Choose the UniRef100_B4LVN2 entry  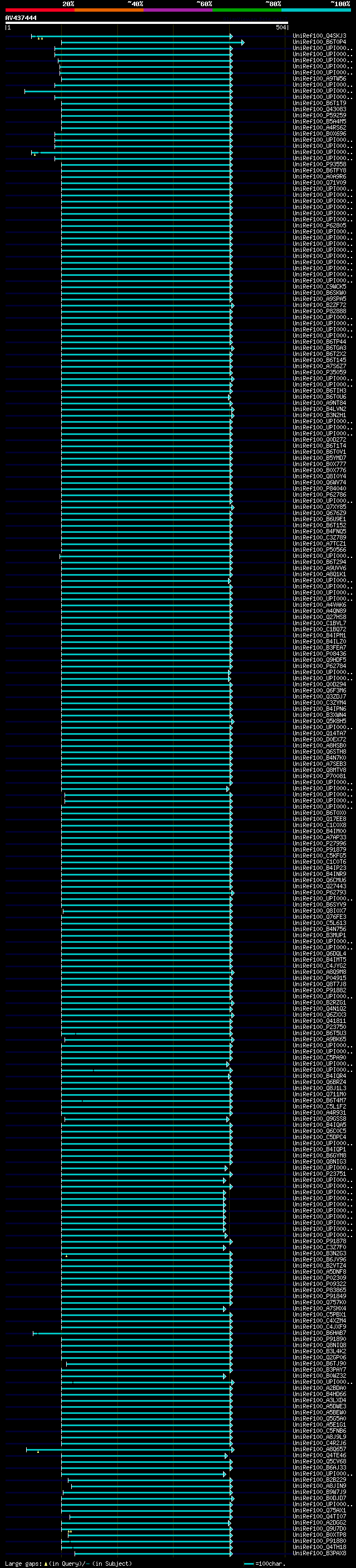(x=319, y=409)
